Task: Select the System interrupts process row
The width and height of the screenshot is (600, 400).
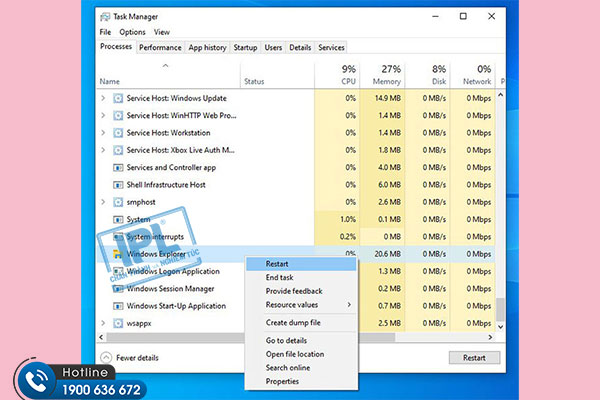Action: (296, 237)
